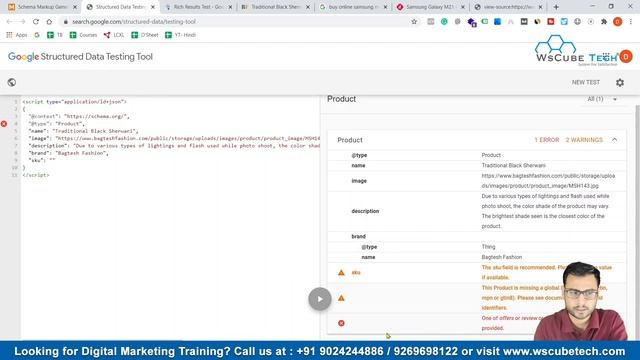Click the red error icon for offers
Screen dimensions: 640x360
point(341,323)
